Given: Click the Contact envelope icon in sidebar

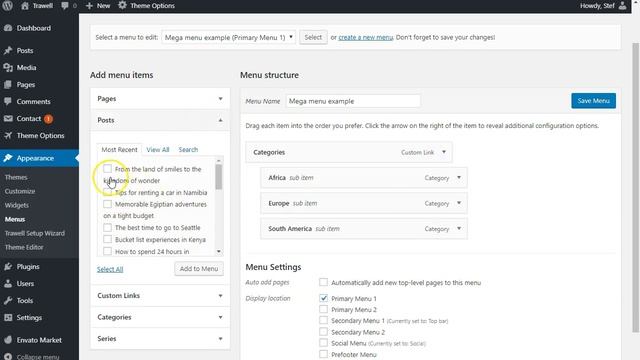Looking at the screenshot, I should pyautogui.click(x=8, y=119).
